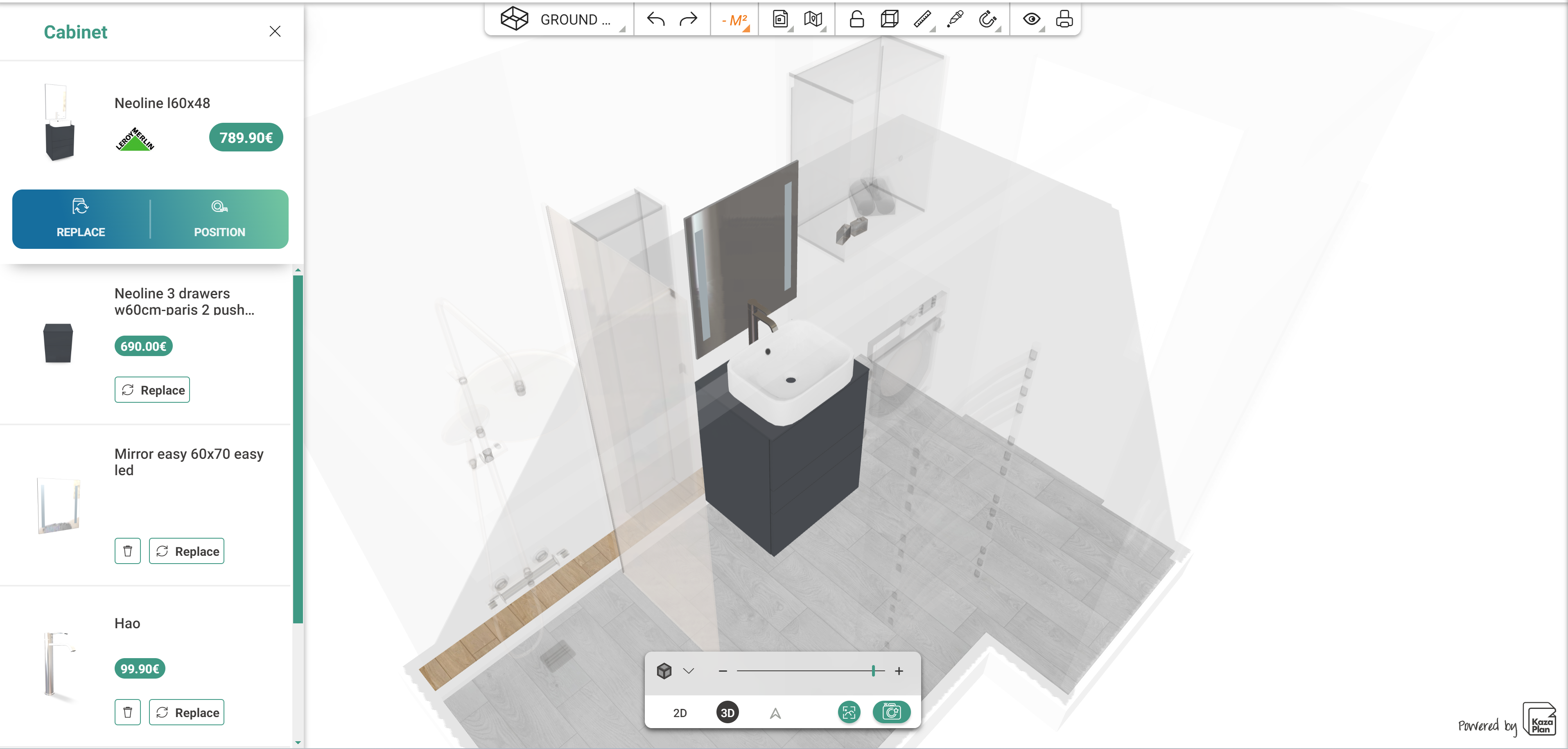Click the 789.90€ price badge
The height and width of the screenshot is (749, 1568).
coord(246,138)
